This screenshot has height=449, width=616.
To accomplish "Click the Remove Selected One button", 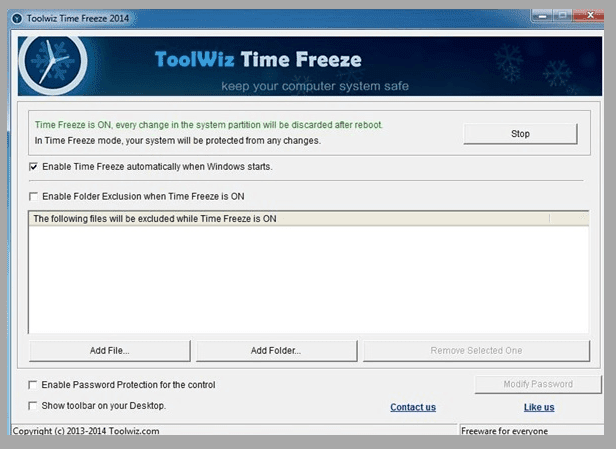I will (476, 350).
